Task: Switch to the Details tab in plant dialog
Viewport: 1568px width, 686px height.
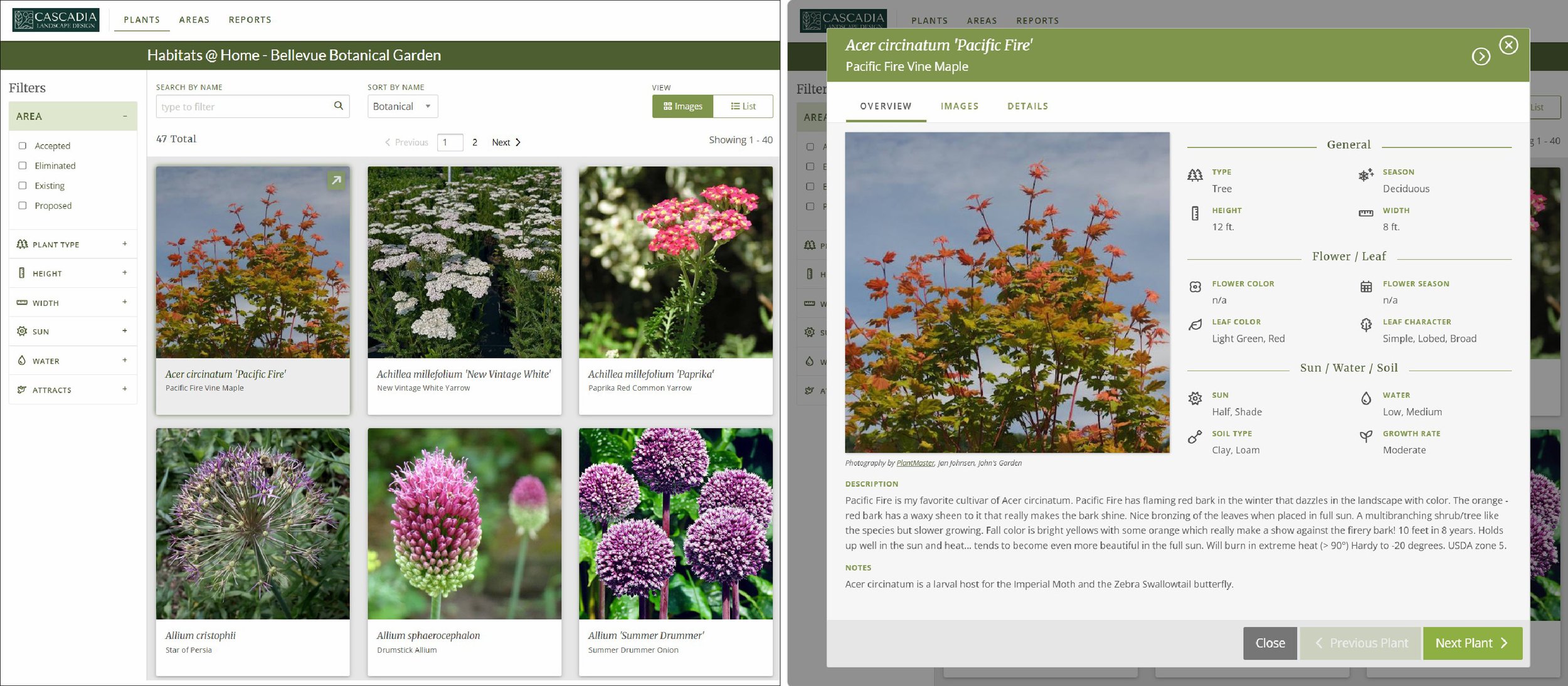Action: (x=1028, y=106)
